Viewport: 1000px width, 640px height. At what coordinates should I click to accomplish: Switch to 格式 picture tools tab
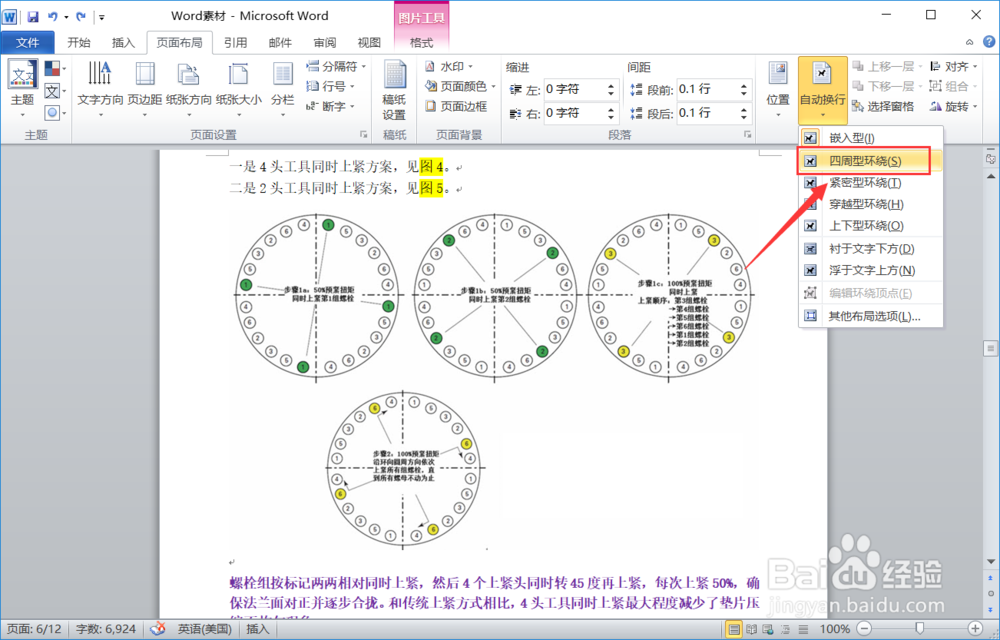coord(422,42)
